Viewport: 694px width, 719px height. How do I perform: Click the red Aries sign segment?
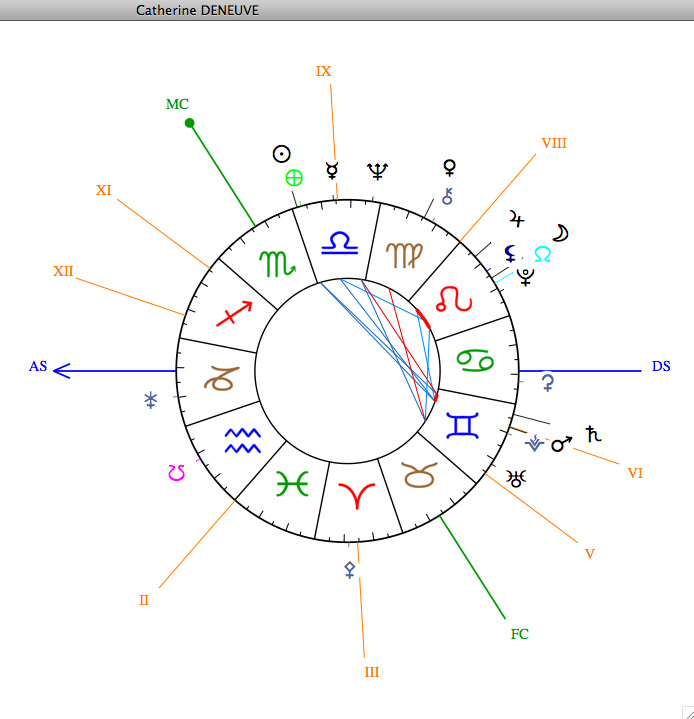point(356,496)
